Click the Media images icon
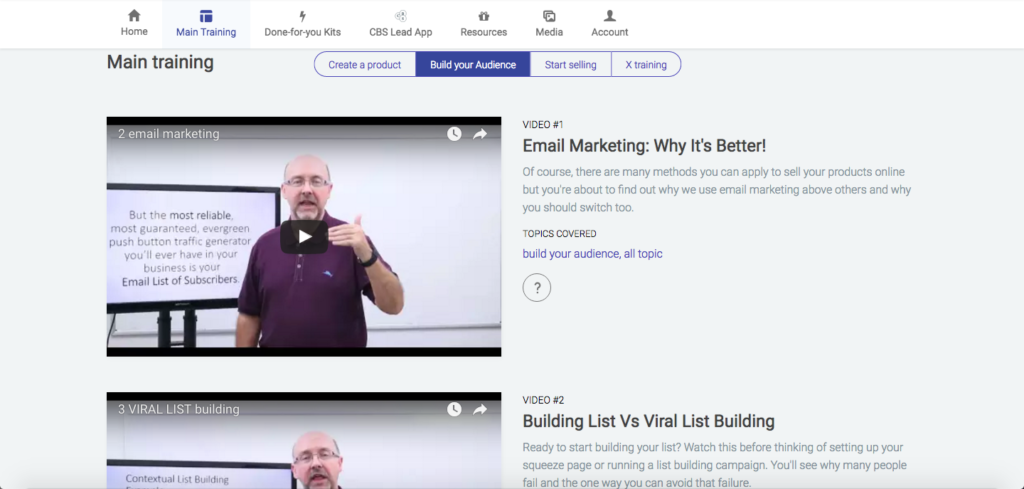 [x=549, y=16]
